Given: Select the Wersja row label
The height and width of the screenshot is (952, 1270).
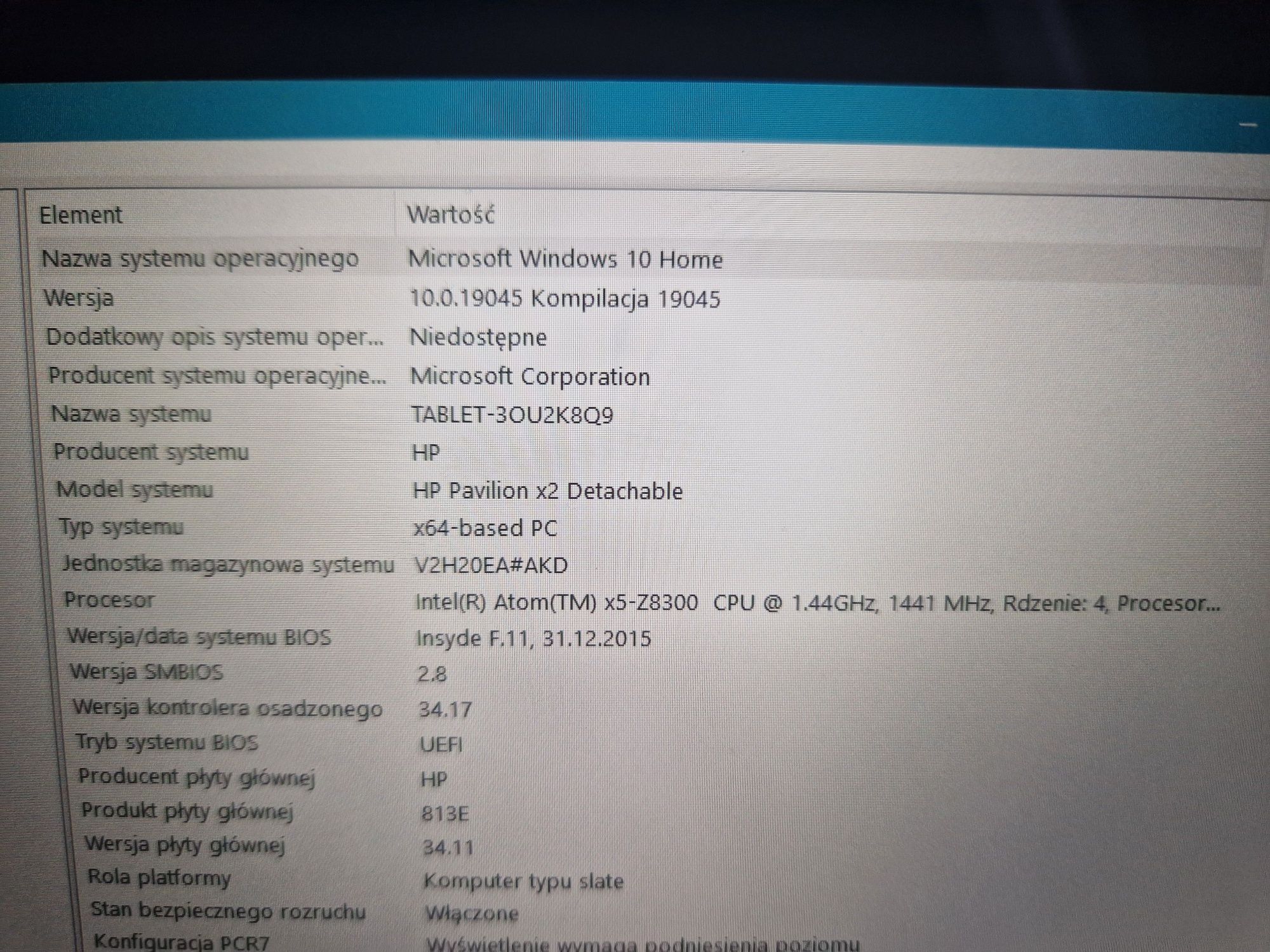Looking at the screenshot, I should point(79,298).
